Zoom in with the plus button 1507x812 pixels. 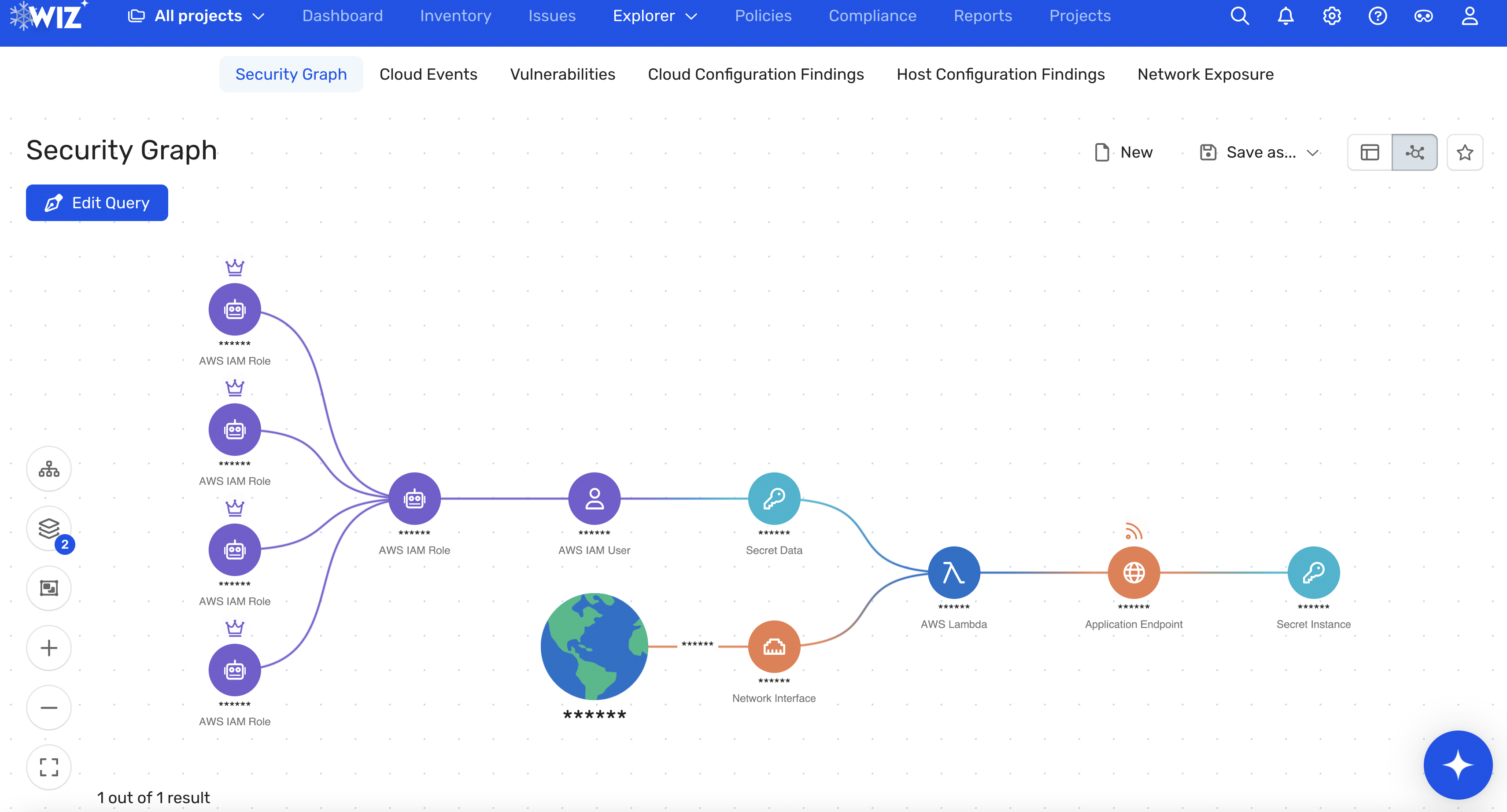click(x=49, y=648)
